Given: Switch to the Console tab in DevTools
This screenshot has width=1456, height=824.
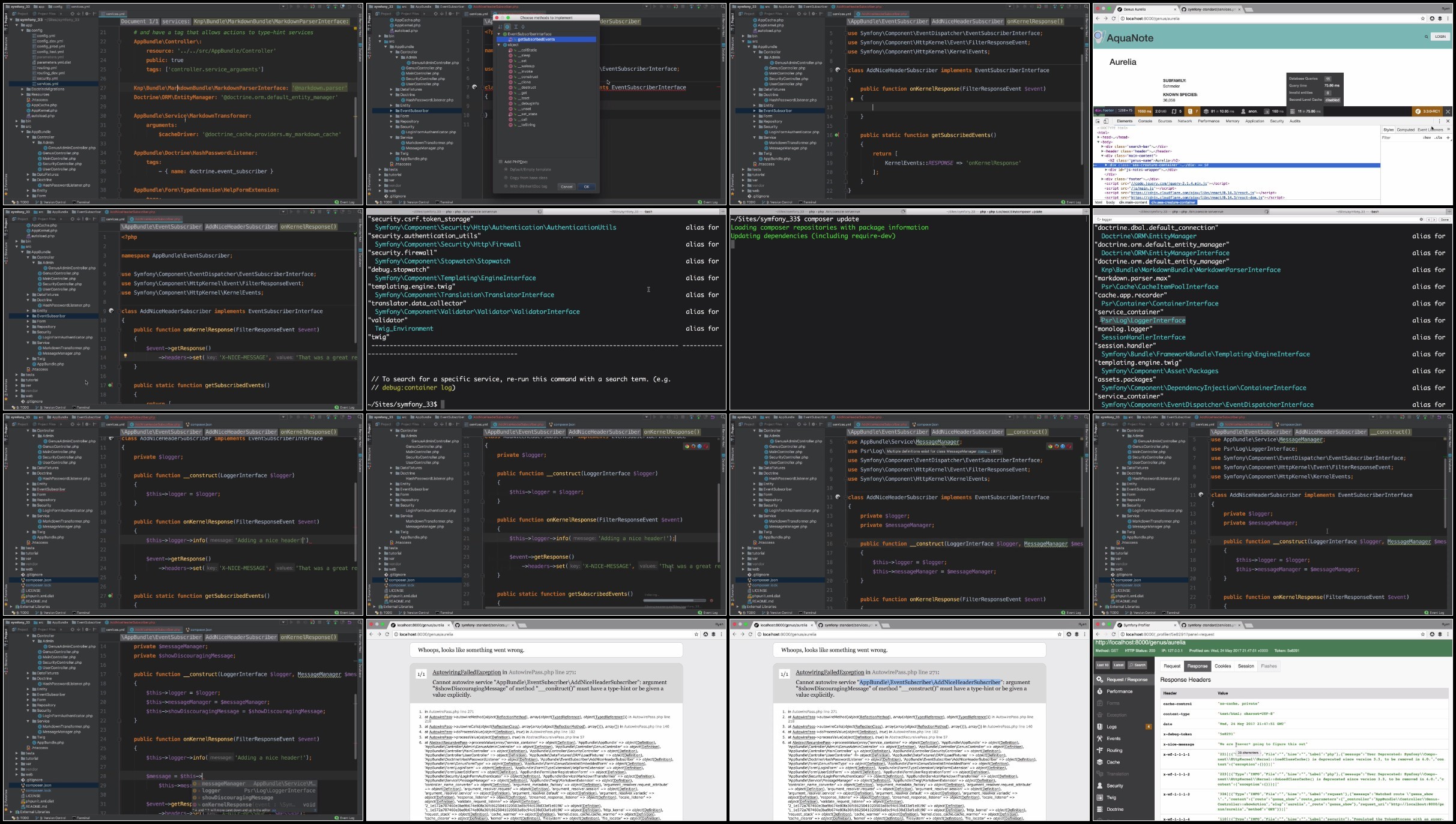Looking at the screenshot, I should (x=1145, y=121).
